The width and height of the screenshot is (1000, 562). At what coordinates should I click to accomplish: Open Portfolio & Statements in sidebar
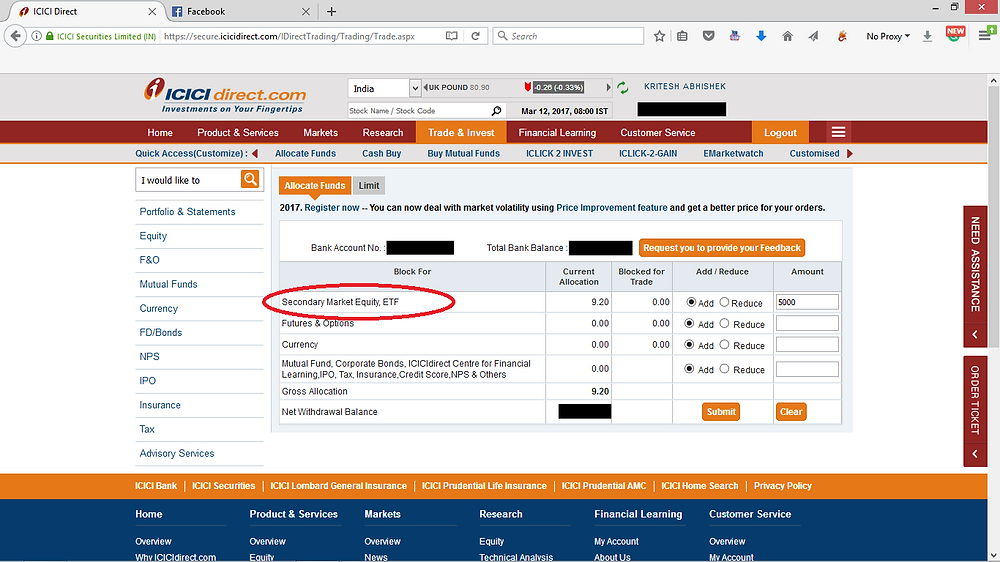(x=188, y=212)
